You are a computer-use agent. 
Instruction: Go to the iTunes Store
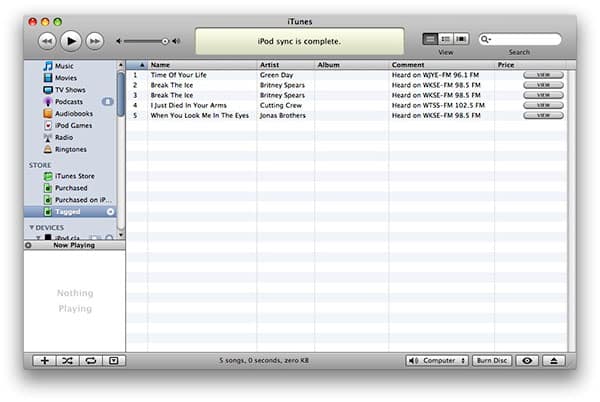75,176
